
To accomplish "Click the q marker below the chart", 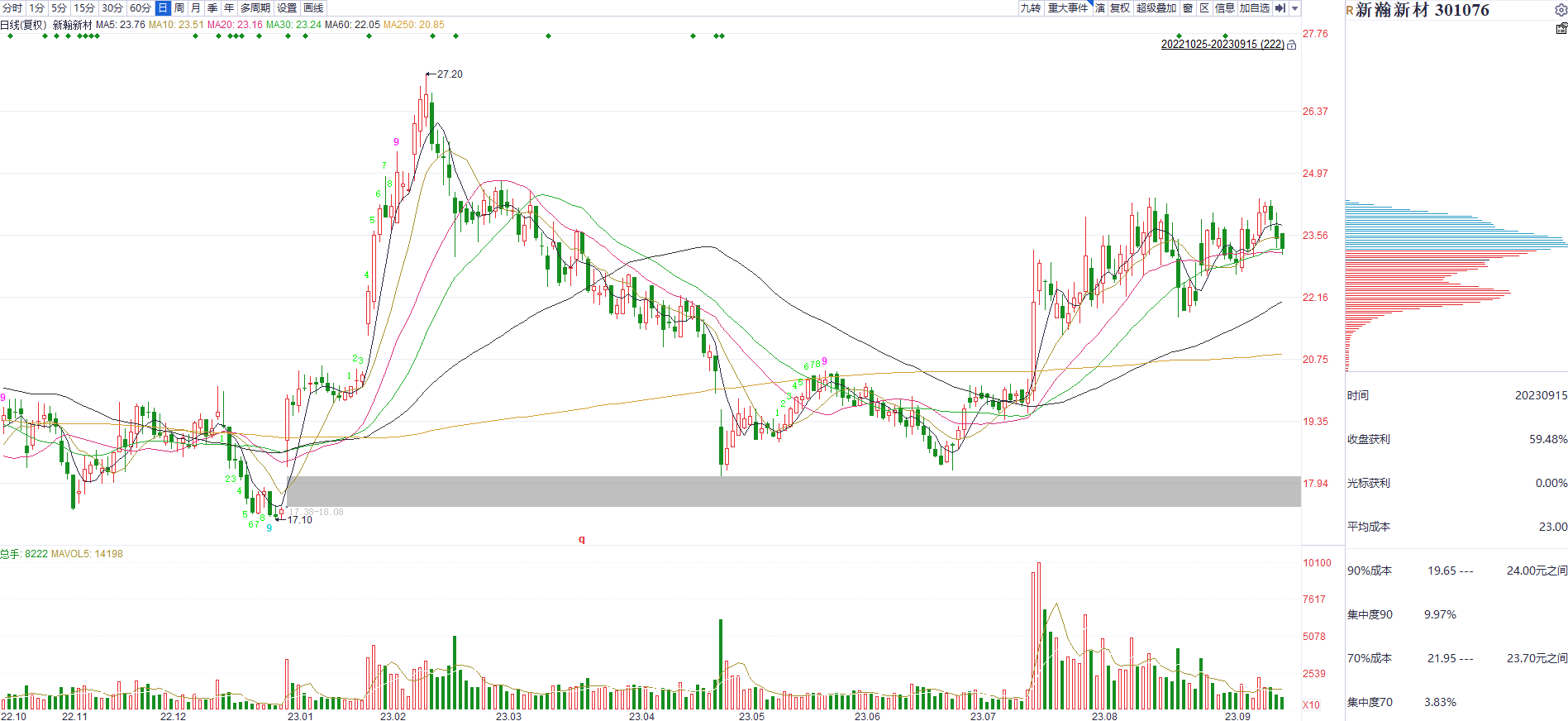I will [x=582, y=539].
